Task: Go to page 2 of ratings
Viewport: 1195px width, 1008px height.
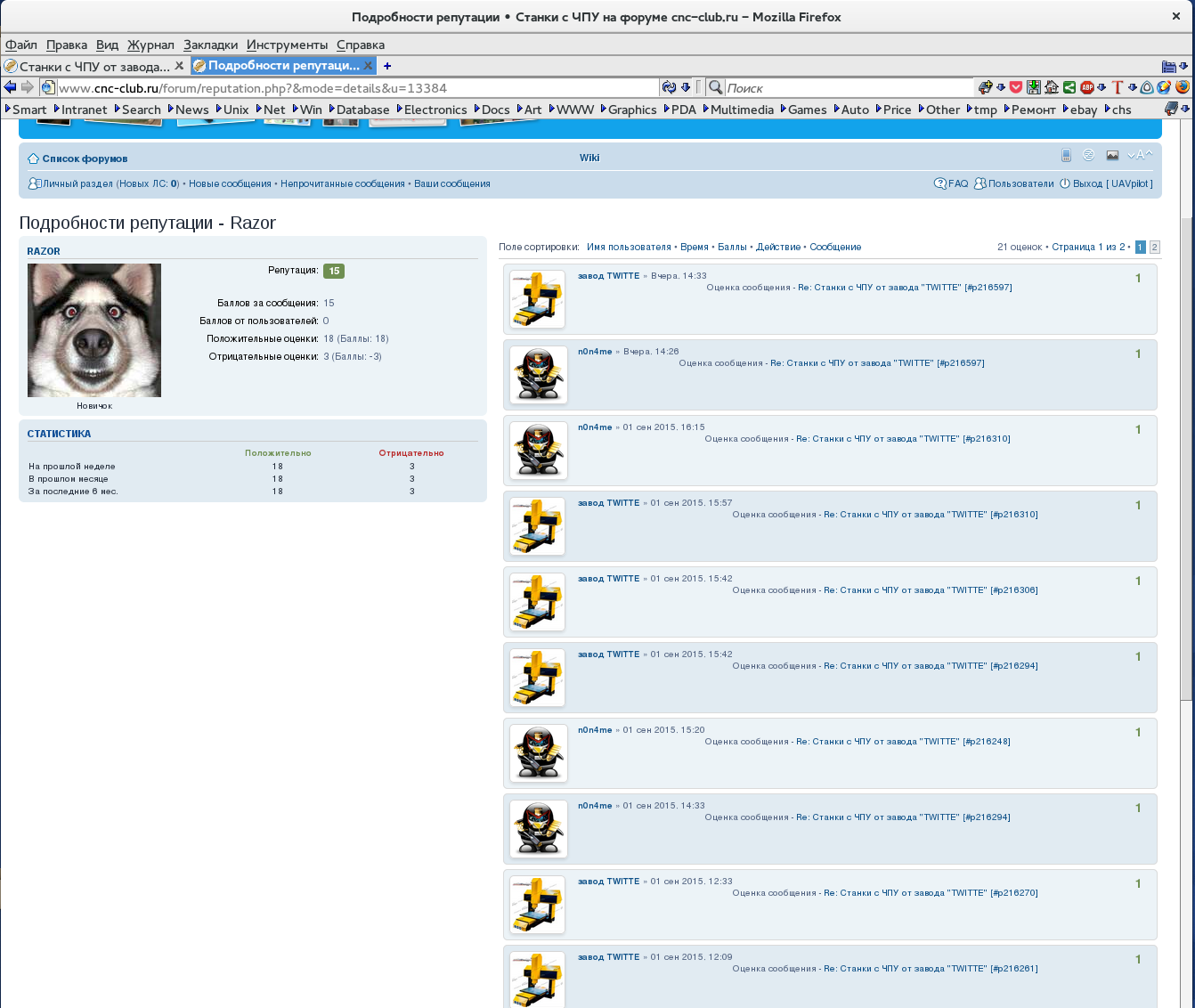Action: click(1155, 247)
